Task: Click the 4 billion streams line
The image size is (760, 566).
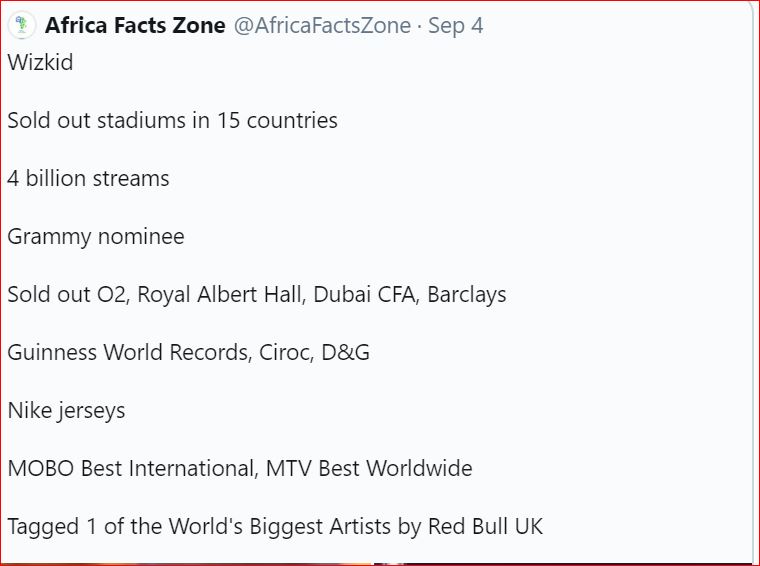Action: pos(88,178)
